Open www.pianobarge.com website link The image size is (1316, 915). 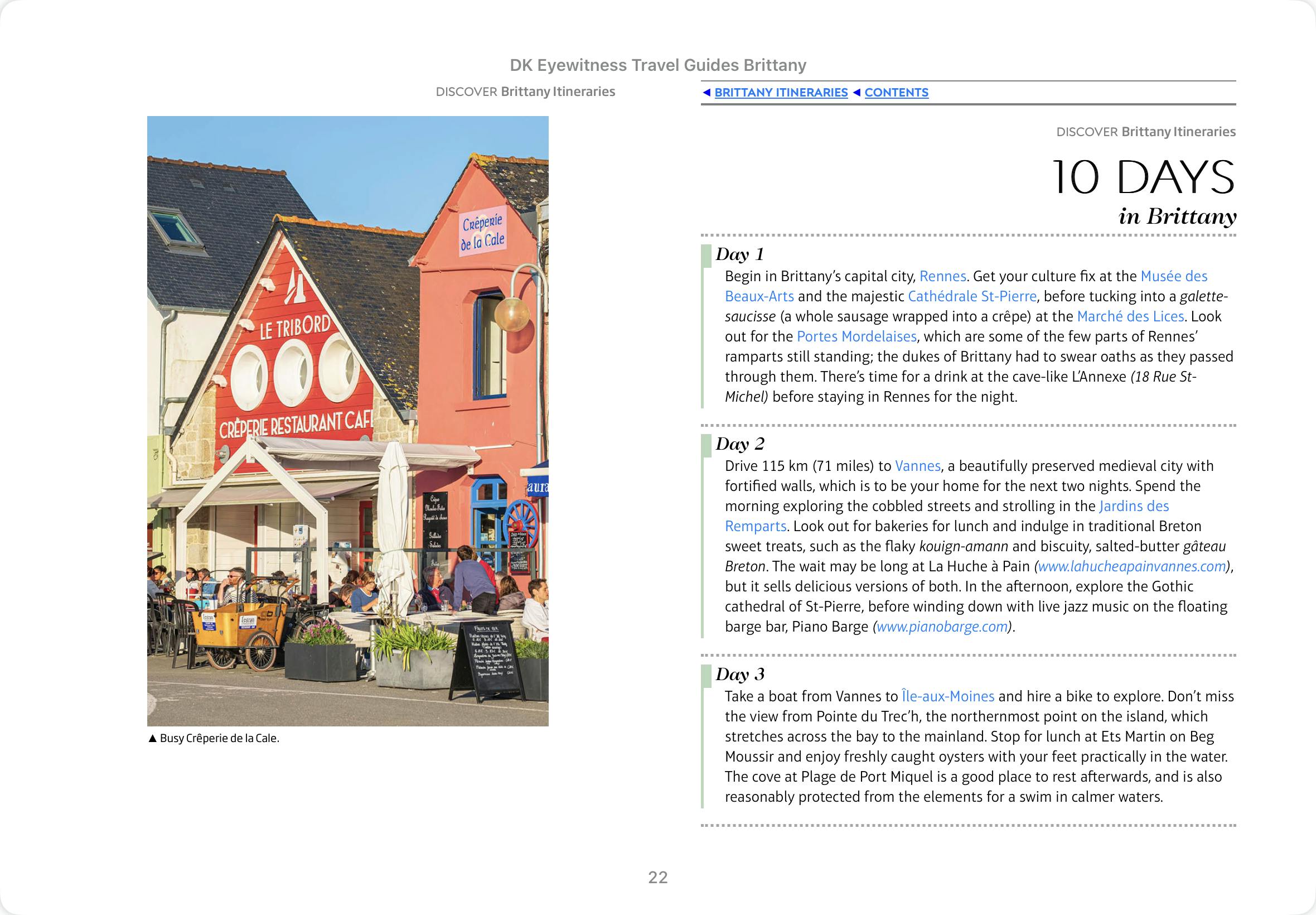942,627
